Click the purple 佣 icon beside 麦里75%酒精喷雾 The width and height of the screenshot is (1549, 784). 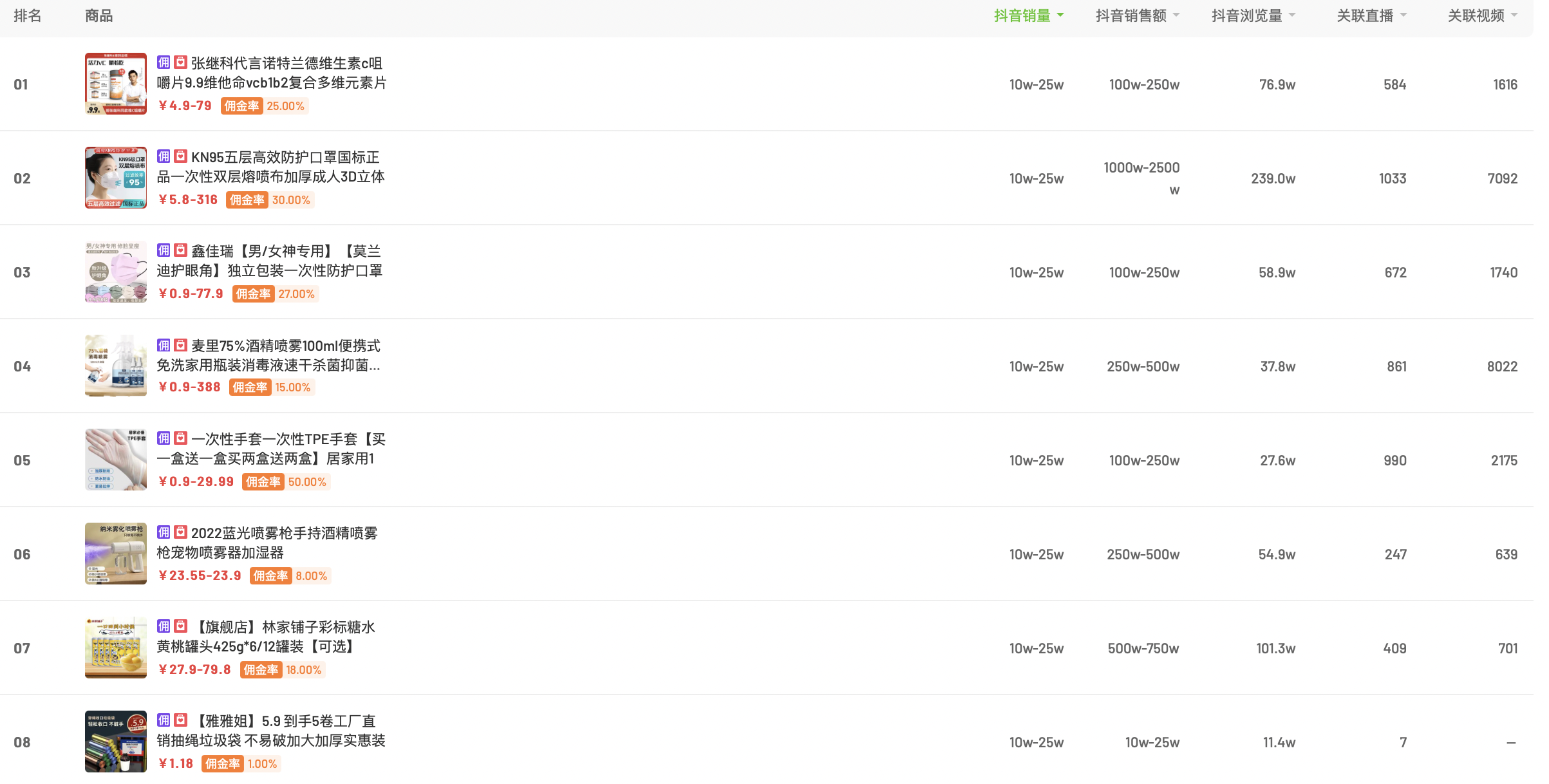164,345
